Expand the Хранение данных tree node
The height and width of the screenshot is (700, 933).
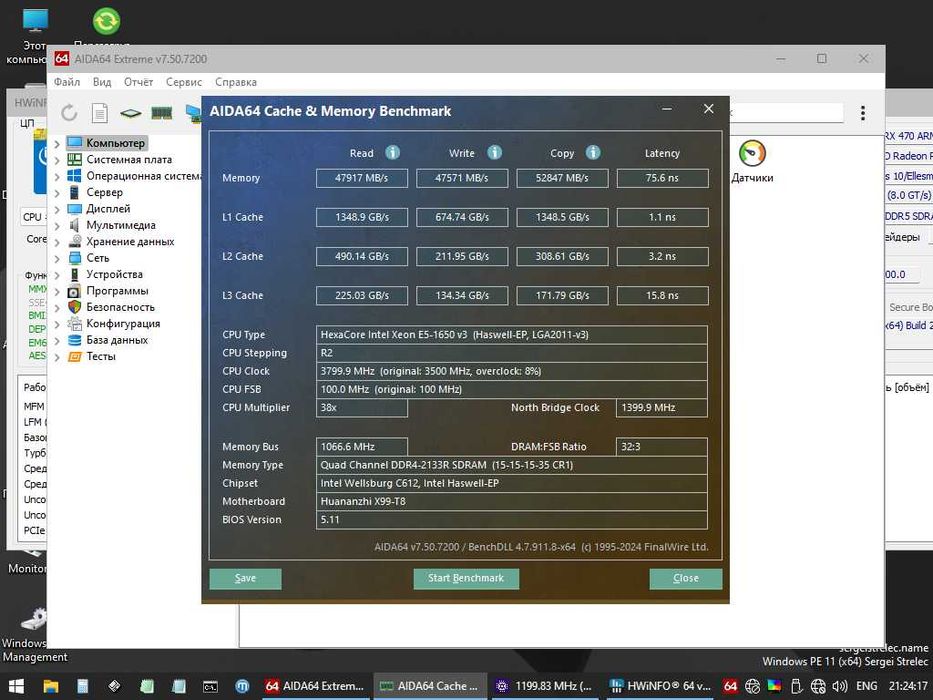click(57, 242)
